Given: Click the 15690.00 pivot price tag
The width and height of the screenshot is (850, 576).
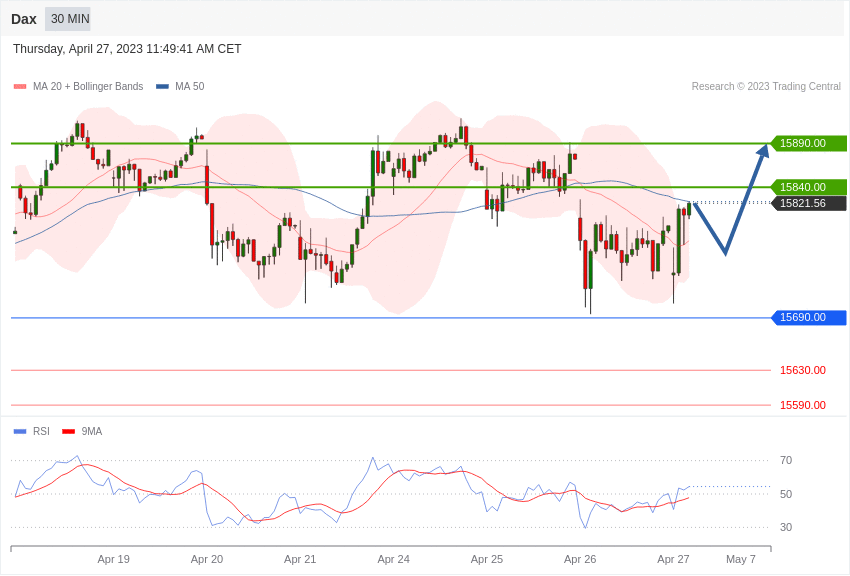Looking at the screenshot, I should 808,318.
